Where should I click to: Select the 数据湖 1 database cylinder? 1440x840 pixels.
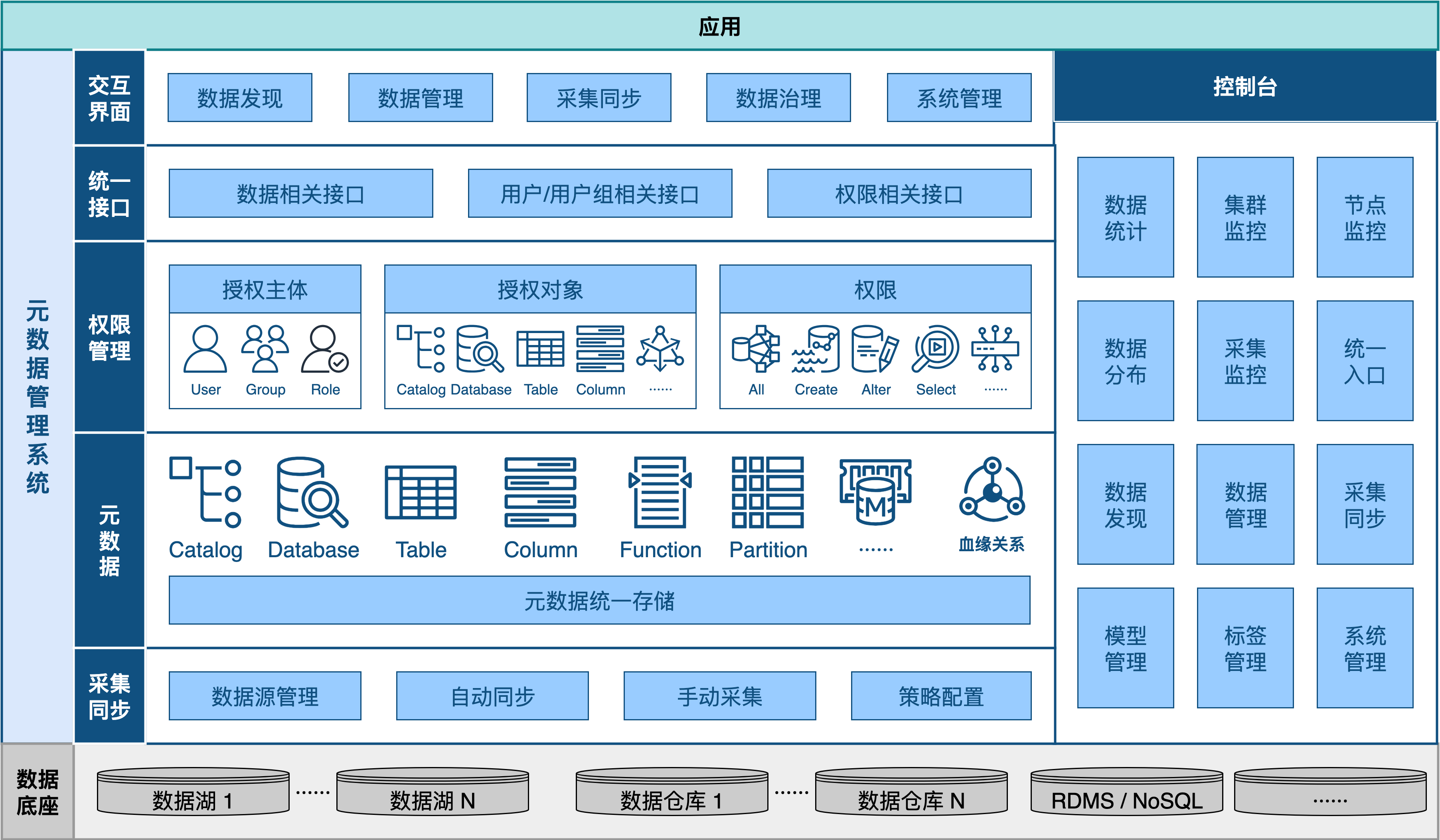[193, 794]
